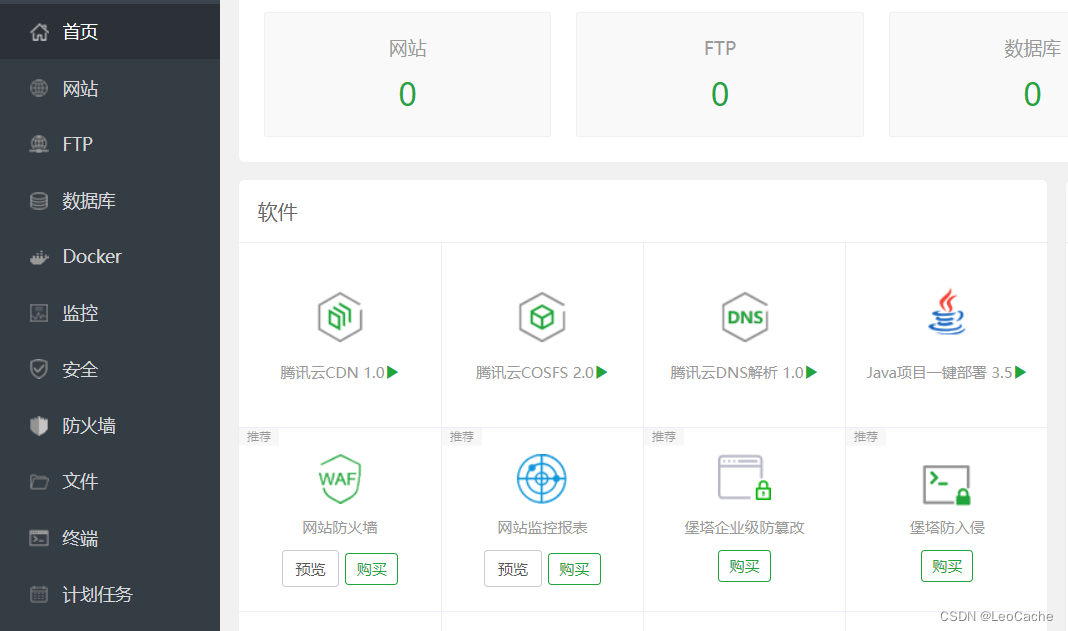Screen dimensions: 1068x631
Task: Buy 堡塔防入侵 via 购买 button
Action: point(947,566)
